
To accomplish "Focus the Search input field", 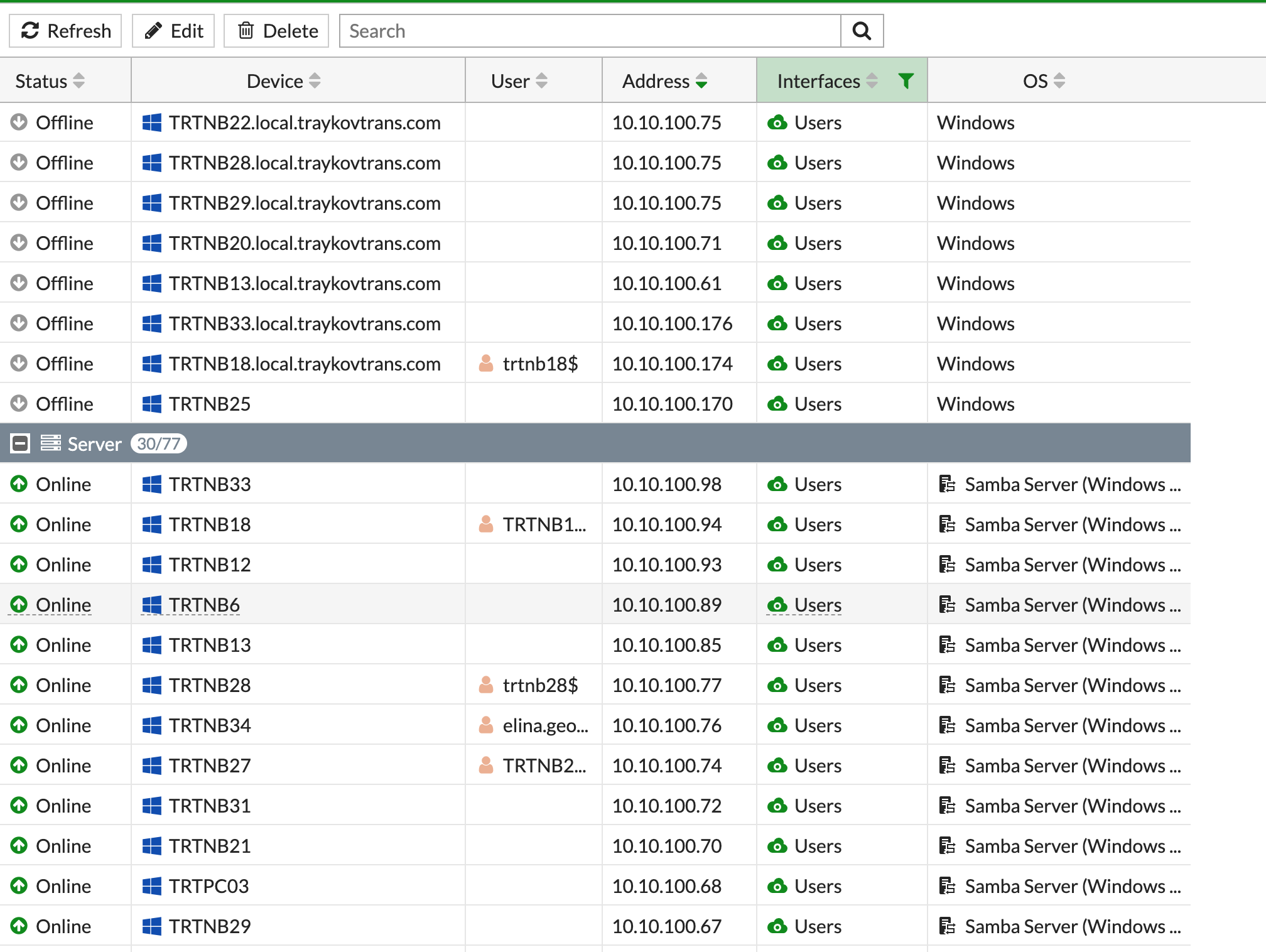I will click(589, 31).
